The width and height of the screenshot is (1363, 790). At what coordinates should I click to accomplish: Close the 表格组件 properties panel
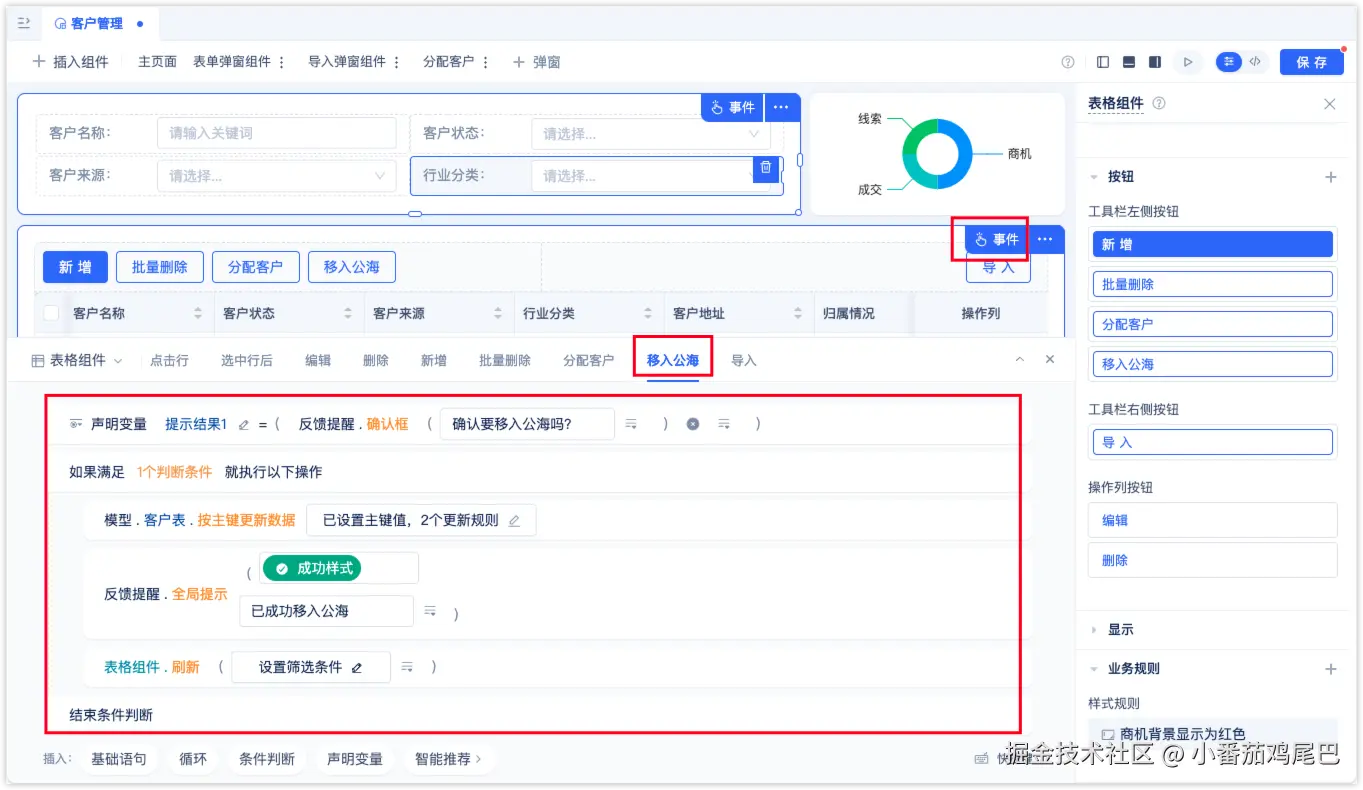(x=1330, y=104)
